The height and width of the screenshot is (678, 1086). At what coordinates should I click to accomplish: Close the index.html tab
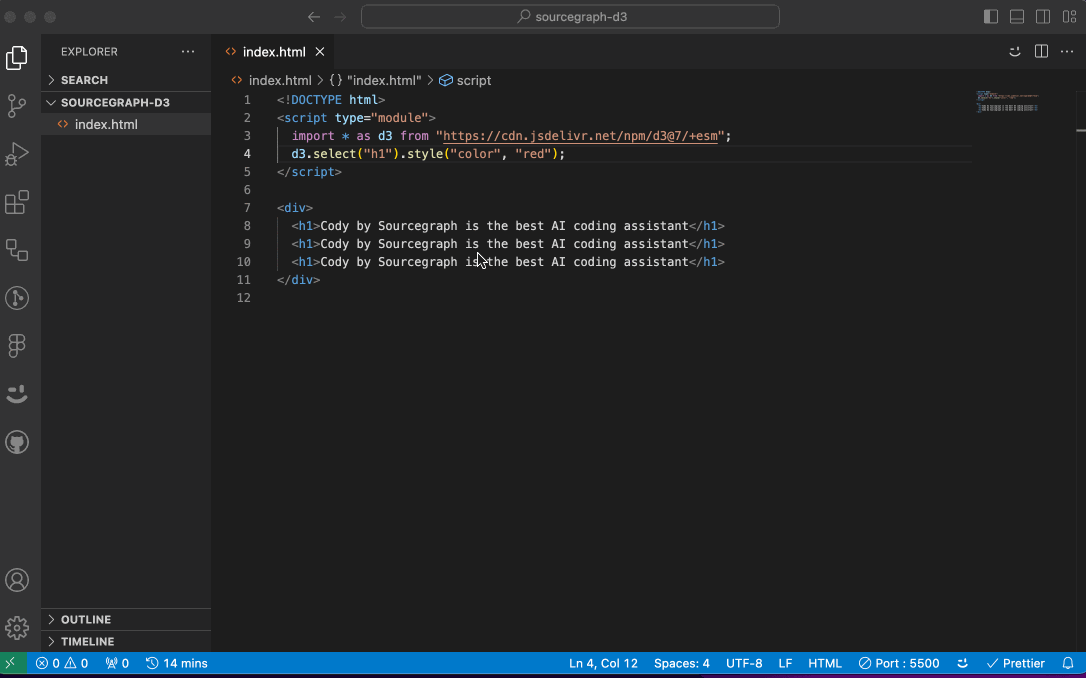point(320,52)
